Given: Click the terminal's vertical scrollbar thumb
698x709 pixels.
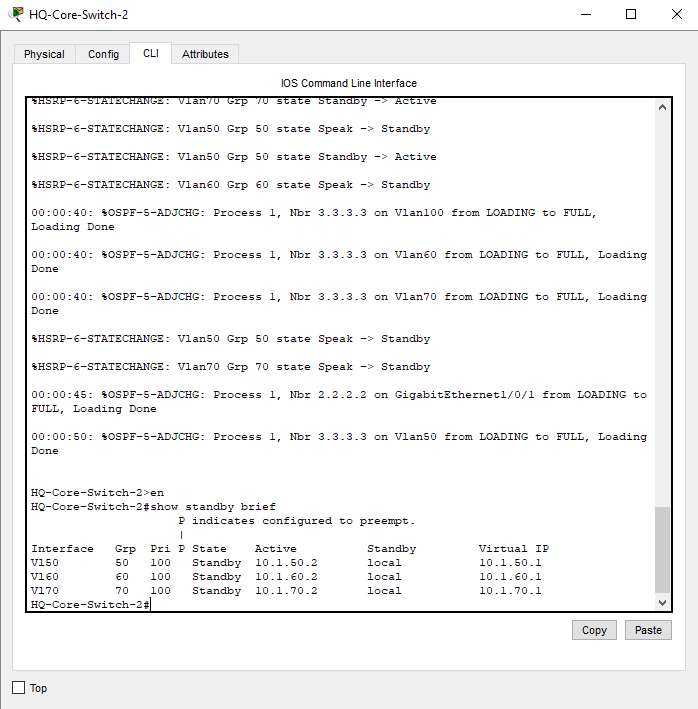Looking at the screenshot, I should [662, 550].
